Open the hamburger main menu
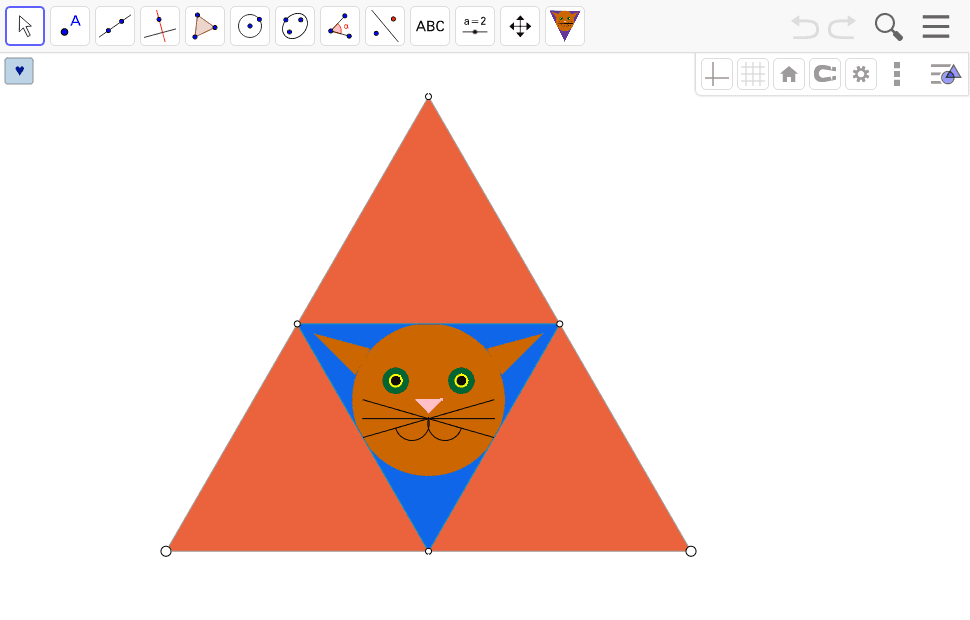 pos(935,27)
